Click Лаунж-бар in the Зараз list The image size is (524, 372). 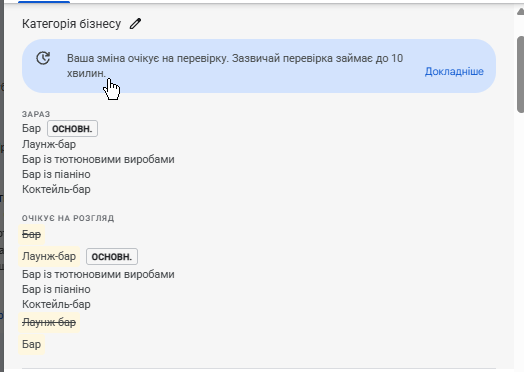coord(49,144)
